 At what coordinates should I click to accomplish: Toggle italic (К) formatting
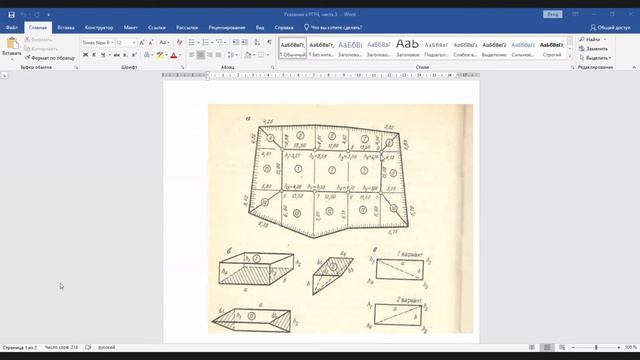pyautogui.click(x=94, y=55)
